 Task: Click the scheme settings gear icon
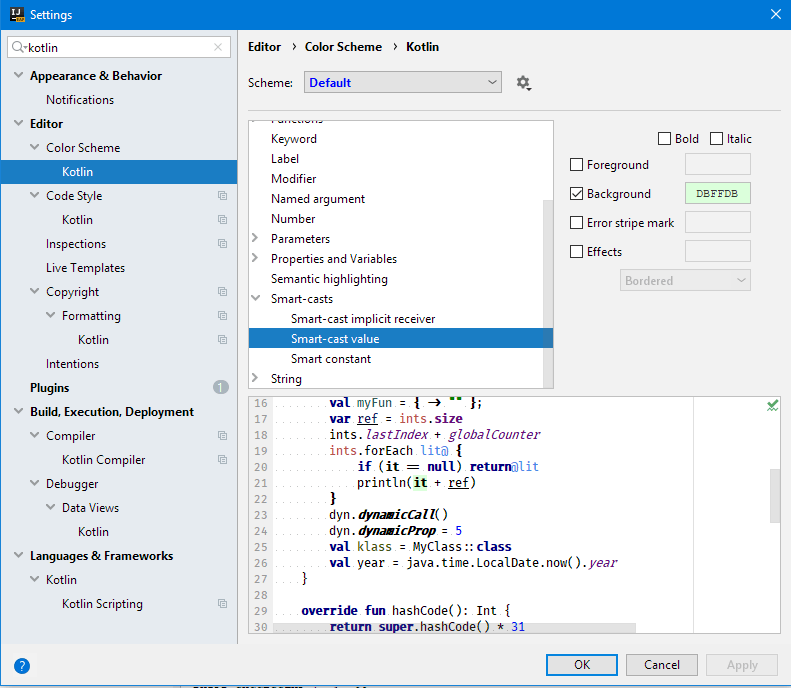click(522, 83)
